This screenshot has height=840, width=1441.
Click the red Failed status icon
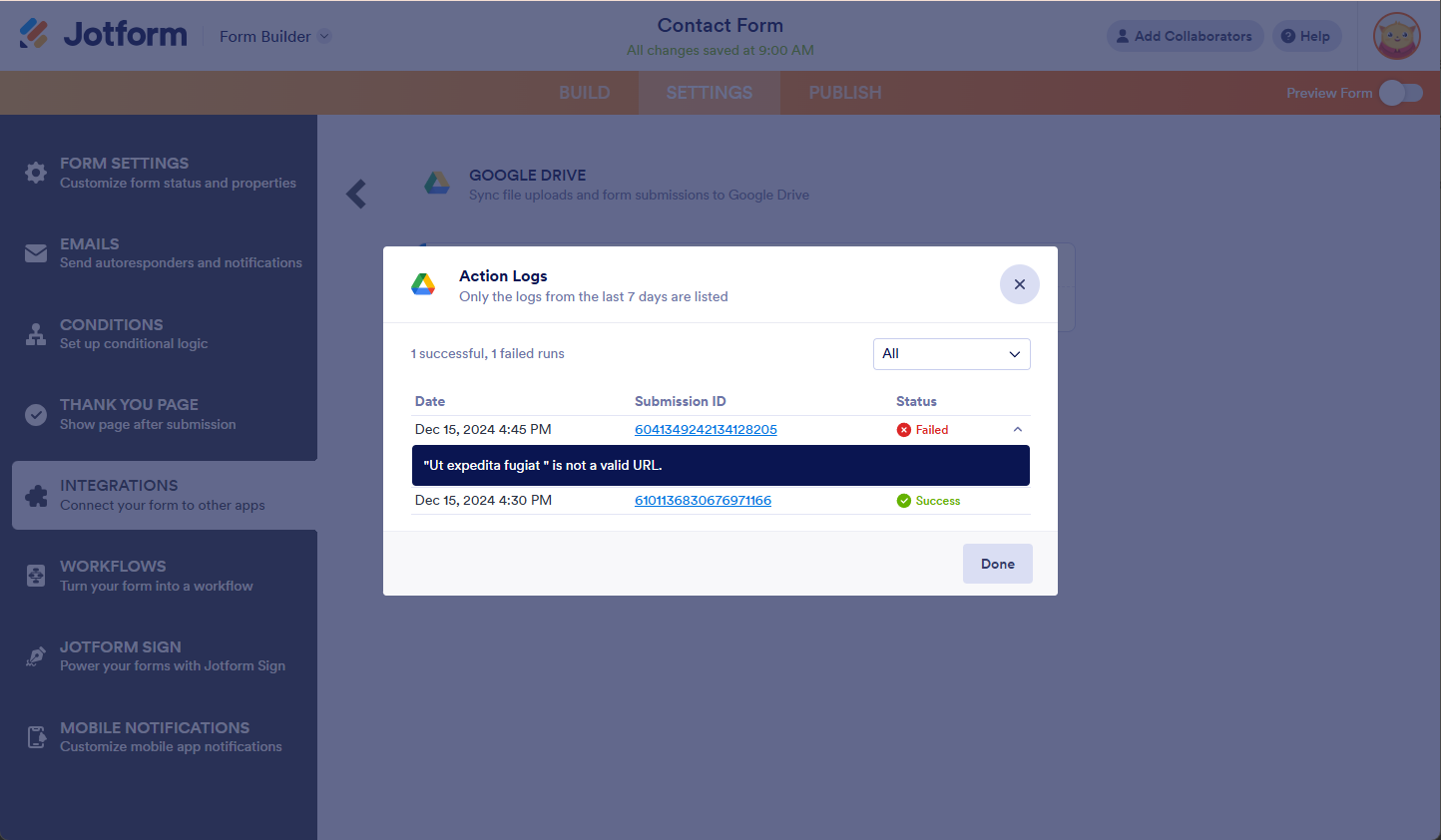(904, 430)
